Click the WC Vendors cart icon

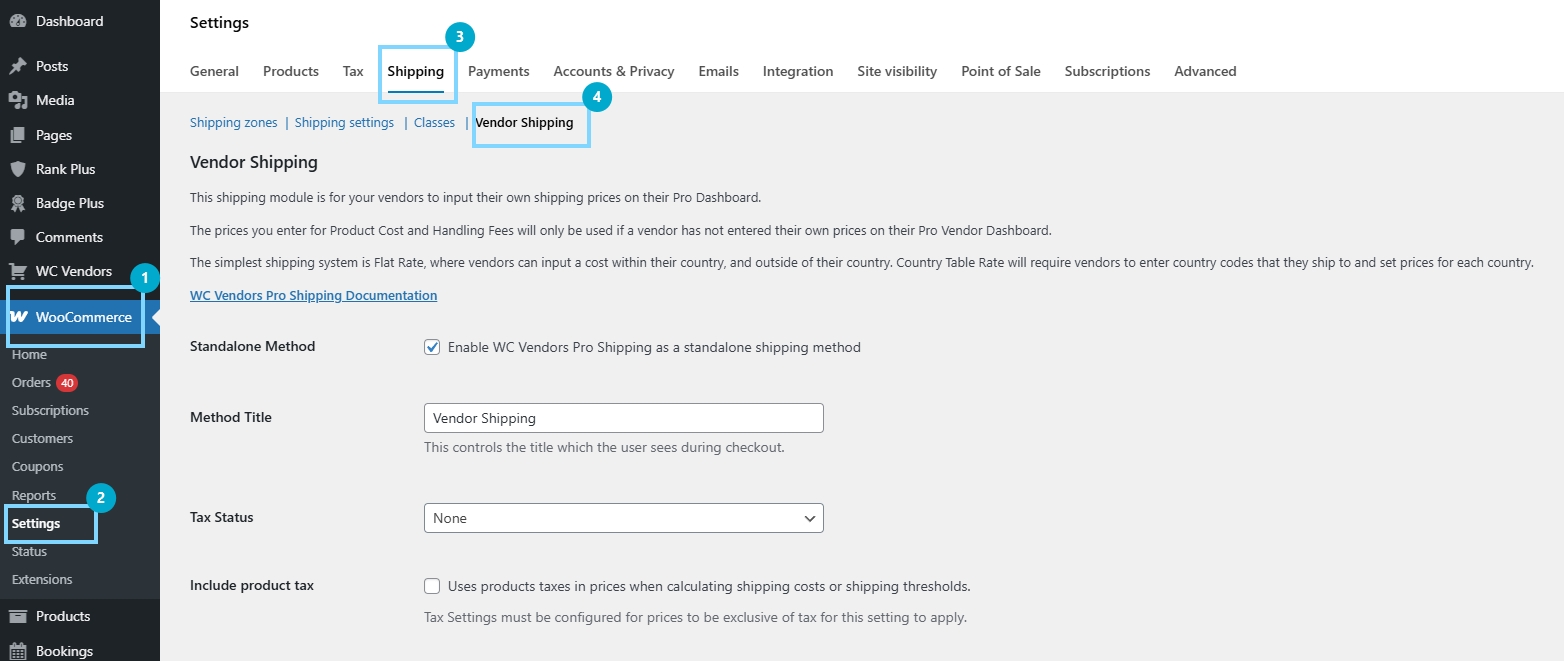18,271
